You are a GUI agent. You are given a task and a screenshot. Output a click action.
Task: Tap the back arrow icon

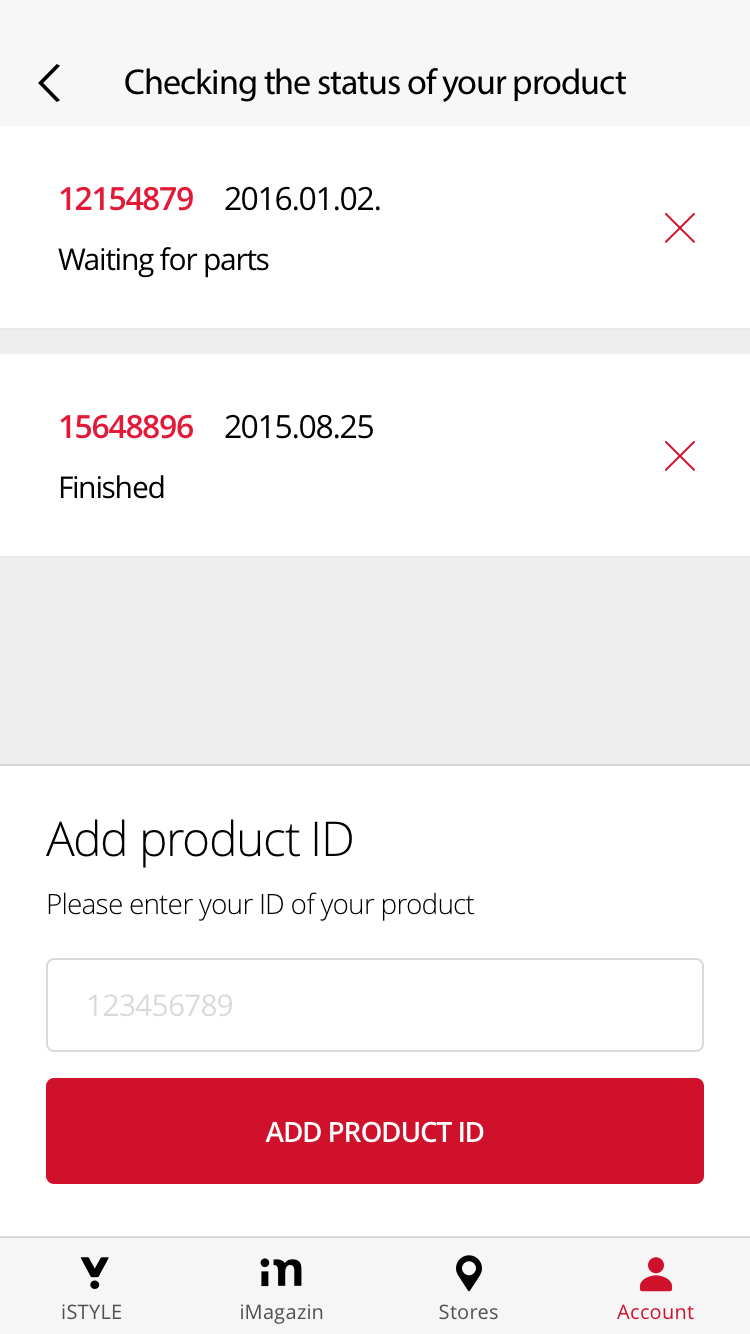(49, 83)
